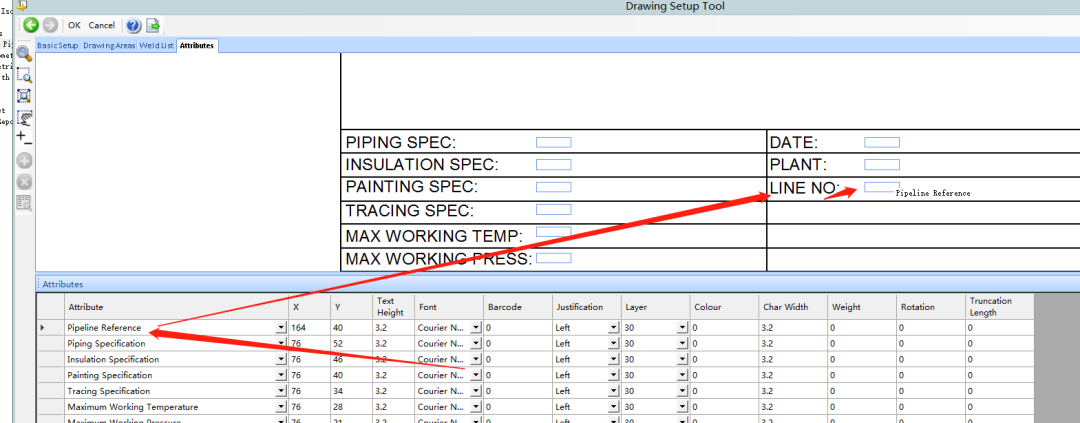The width and height of the screenshot is (1080, 423).
Task: Click the Attribute column header
Action: [x=176, y=307]
